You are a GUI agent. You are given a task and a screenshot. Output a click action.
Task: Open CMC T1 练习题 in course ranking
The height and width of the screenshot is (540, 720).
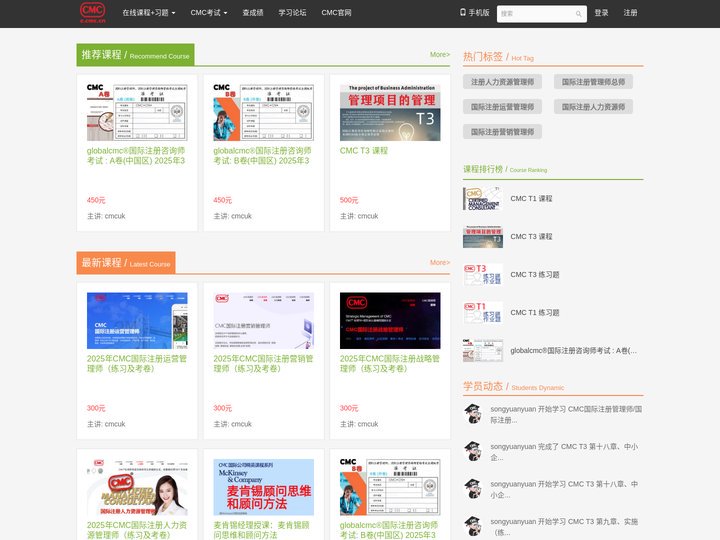pyautogui.click(x=535, y=313)
